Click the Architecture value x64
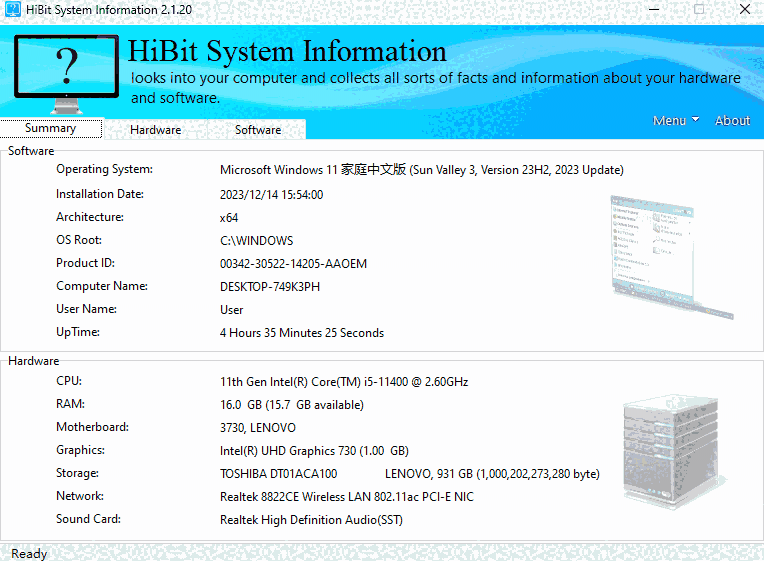The image size is (764, 561). 229,218
